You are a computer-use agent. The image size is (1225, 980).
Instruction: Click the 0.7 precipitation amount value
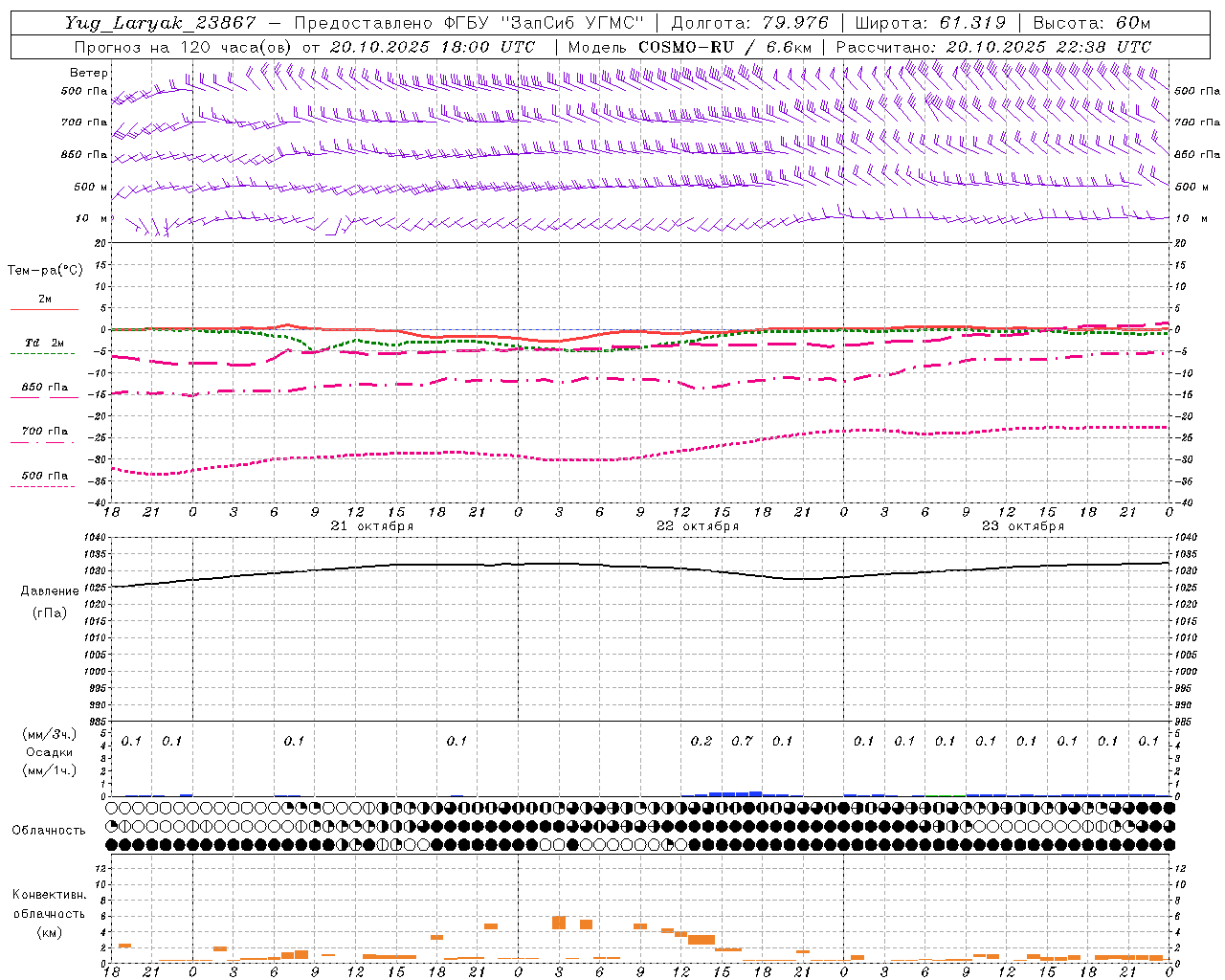coord(742,741)
